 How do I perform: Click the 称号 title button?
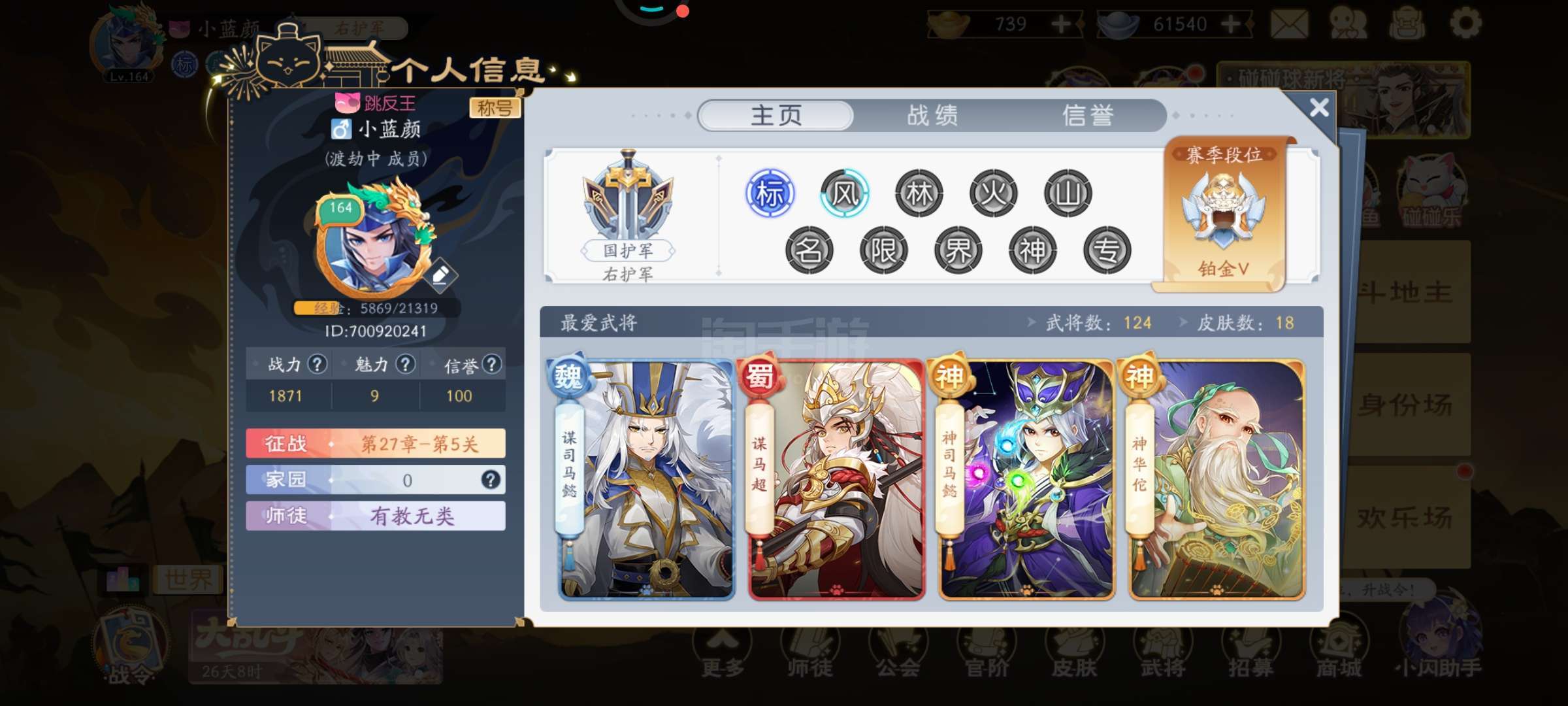(495, 108)
